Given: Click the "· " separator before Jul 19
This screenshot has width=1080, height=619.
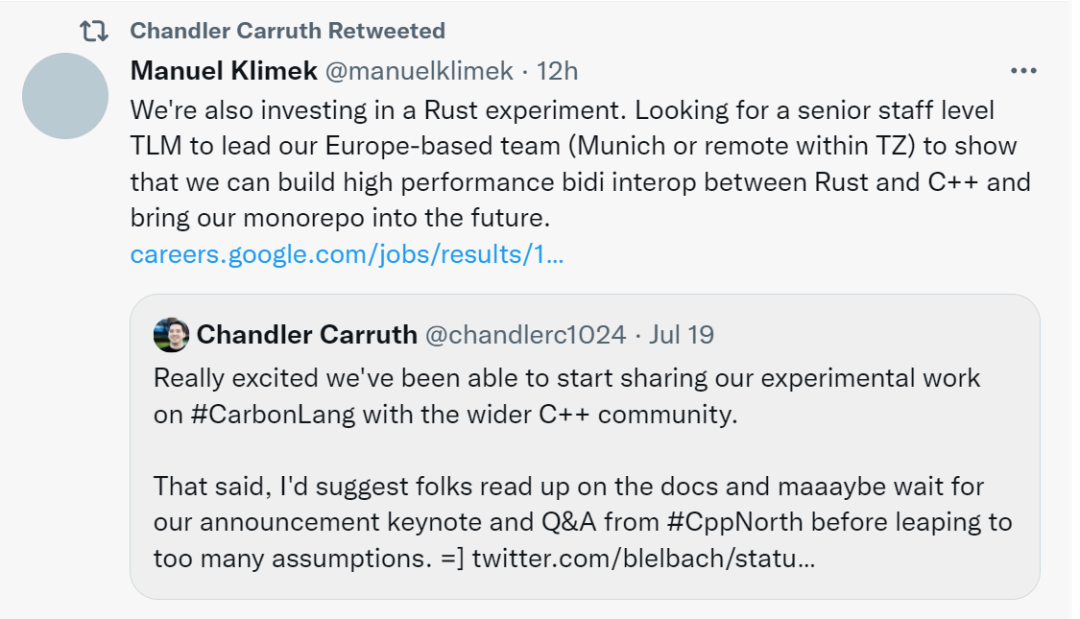Looking at the screenshot, I should tap(638, 335).
